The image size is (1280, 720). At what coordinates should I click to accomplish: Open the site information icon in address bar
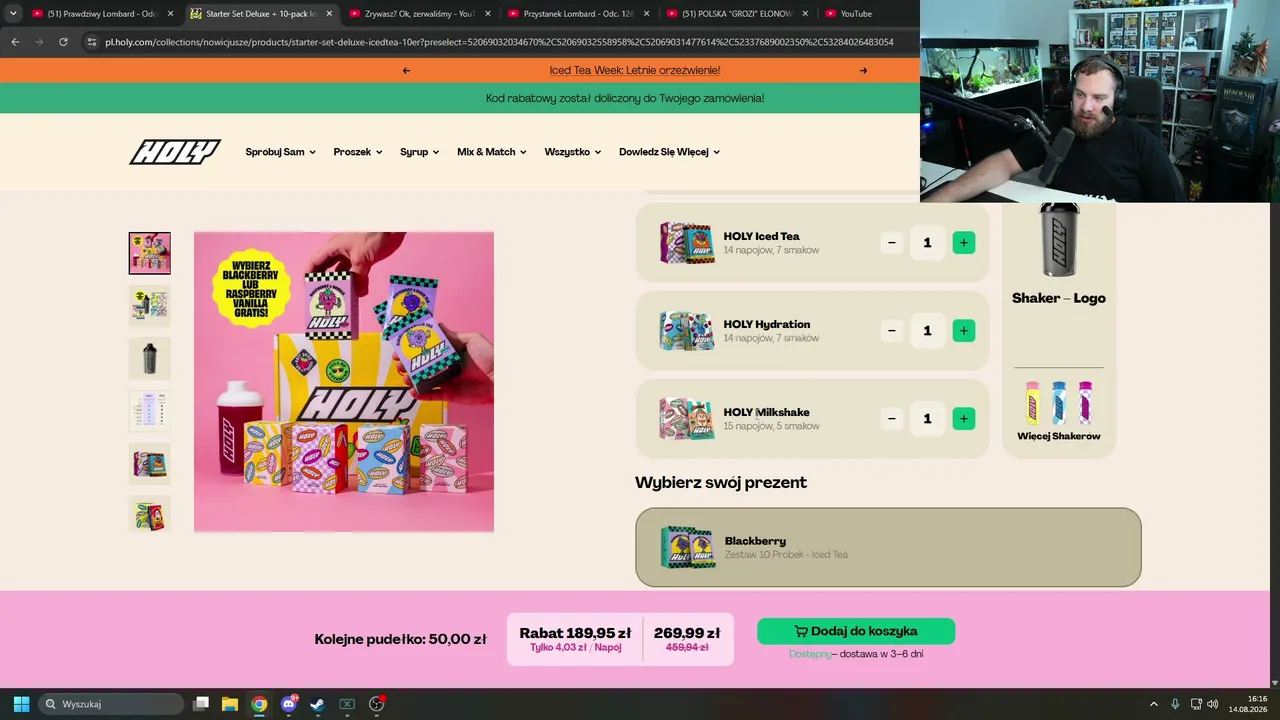[x=91, y=42]
